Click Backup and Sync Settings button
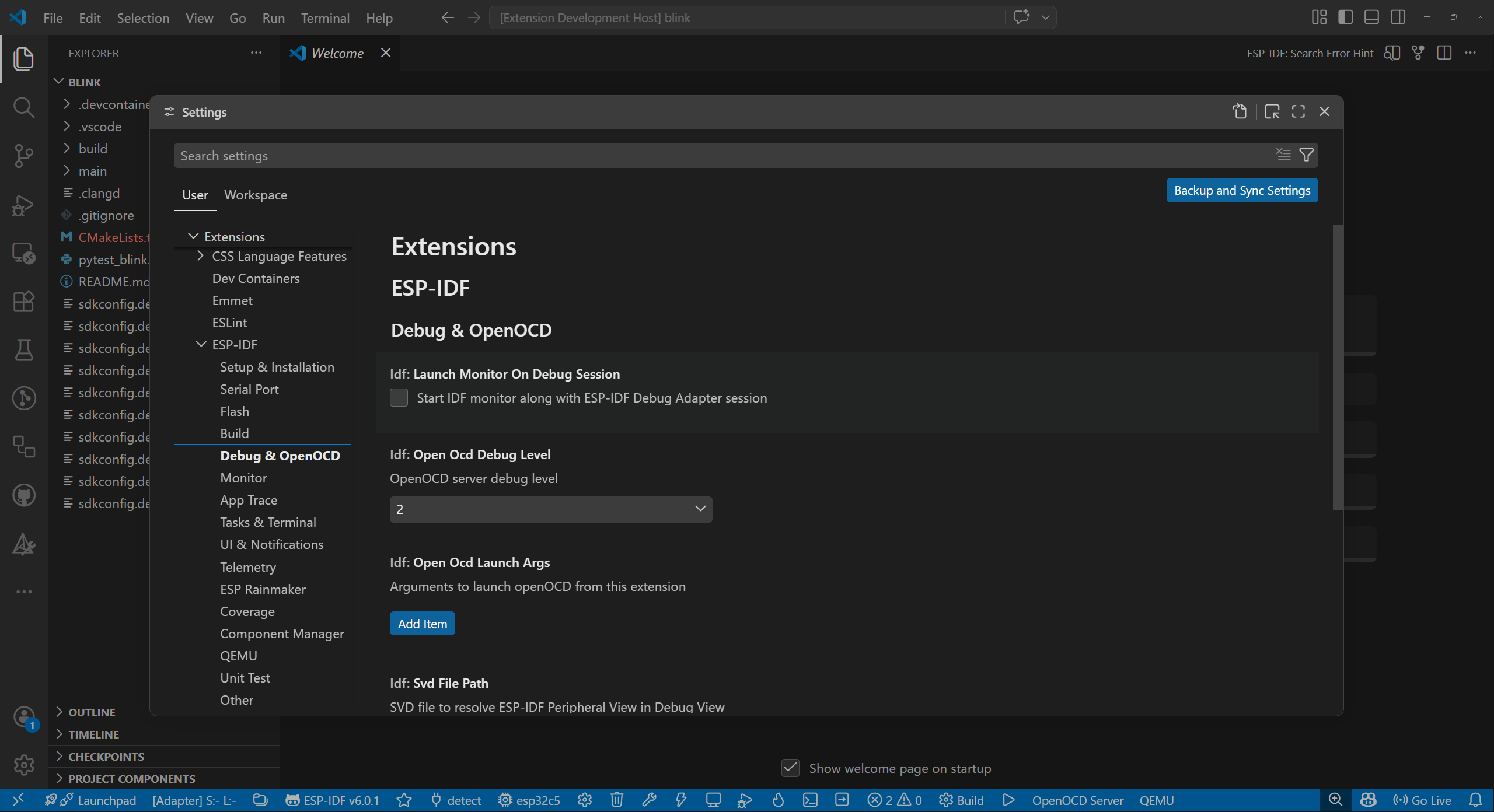The image size is (1494, 812). 1242,191
